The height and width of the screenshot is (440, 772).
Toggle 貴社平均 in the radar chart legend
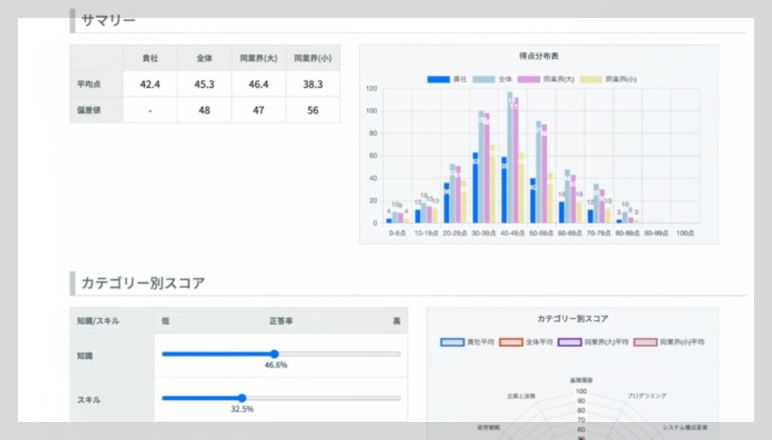(x=465, y=342)
